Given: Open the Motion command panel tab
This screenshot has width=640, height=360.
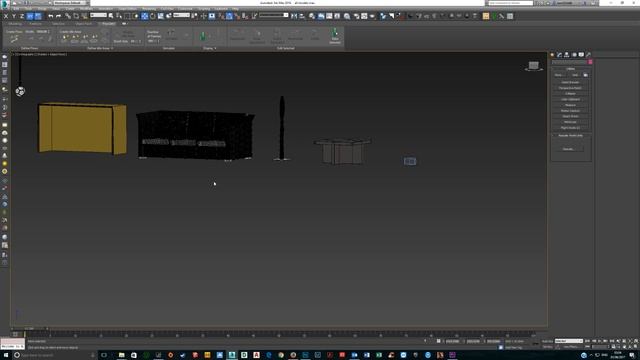Looking at the screenshot, I should click(574, 55).
